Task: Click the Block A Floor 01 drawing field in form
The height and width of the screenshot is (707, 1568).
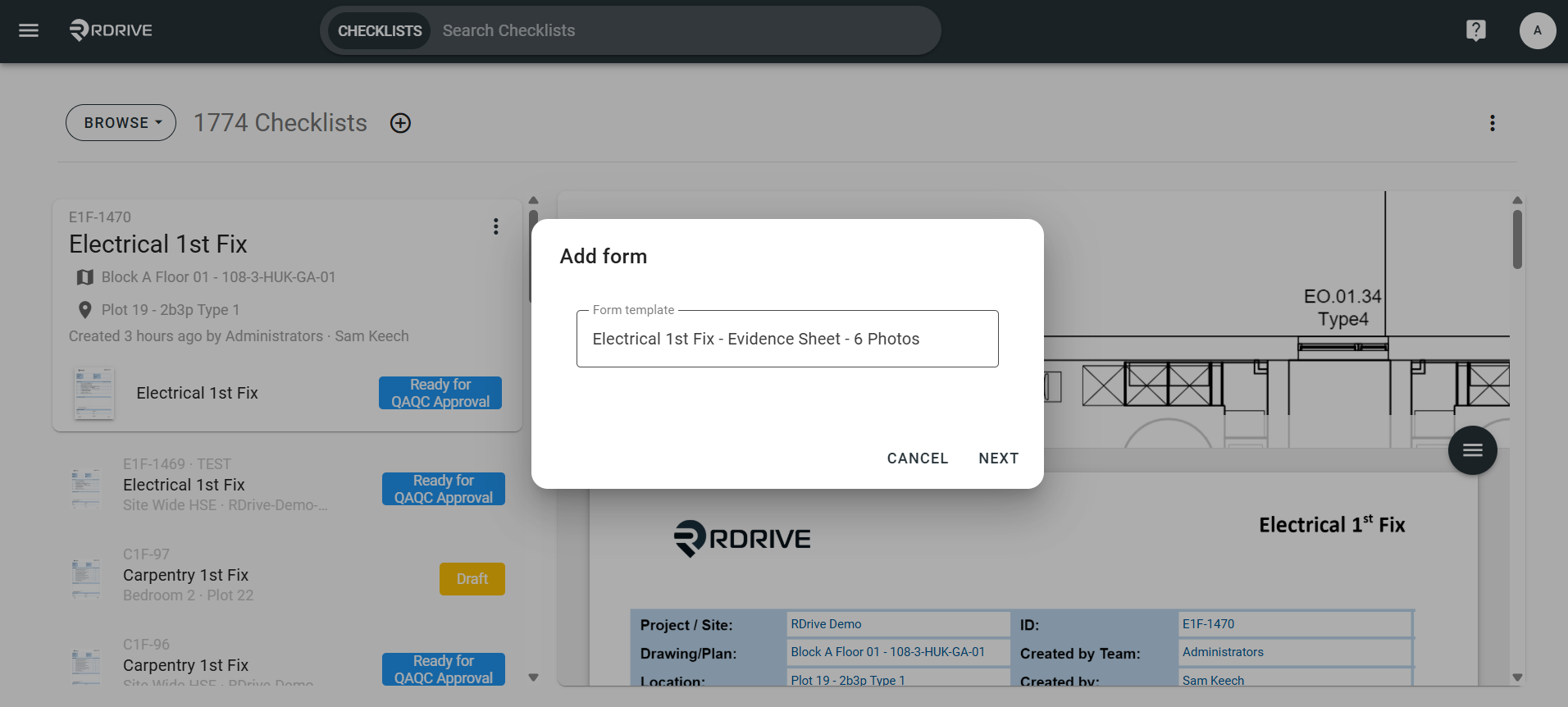Action: tap(897, 652)
